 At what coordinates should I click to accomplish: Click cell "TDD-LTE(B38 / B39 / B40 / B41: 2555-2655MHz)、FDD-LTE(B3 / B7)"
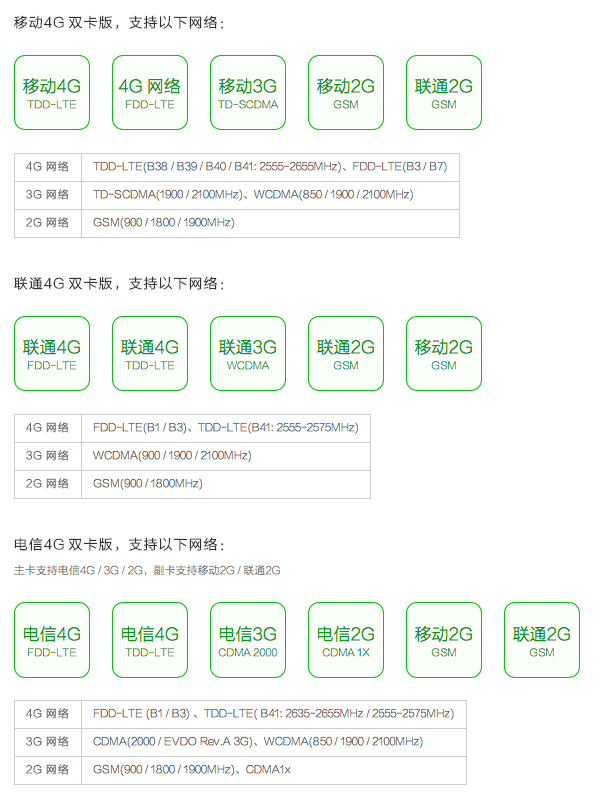(x=270, y=167)
